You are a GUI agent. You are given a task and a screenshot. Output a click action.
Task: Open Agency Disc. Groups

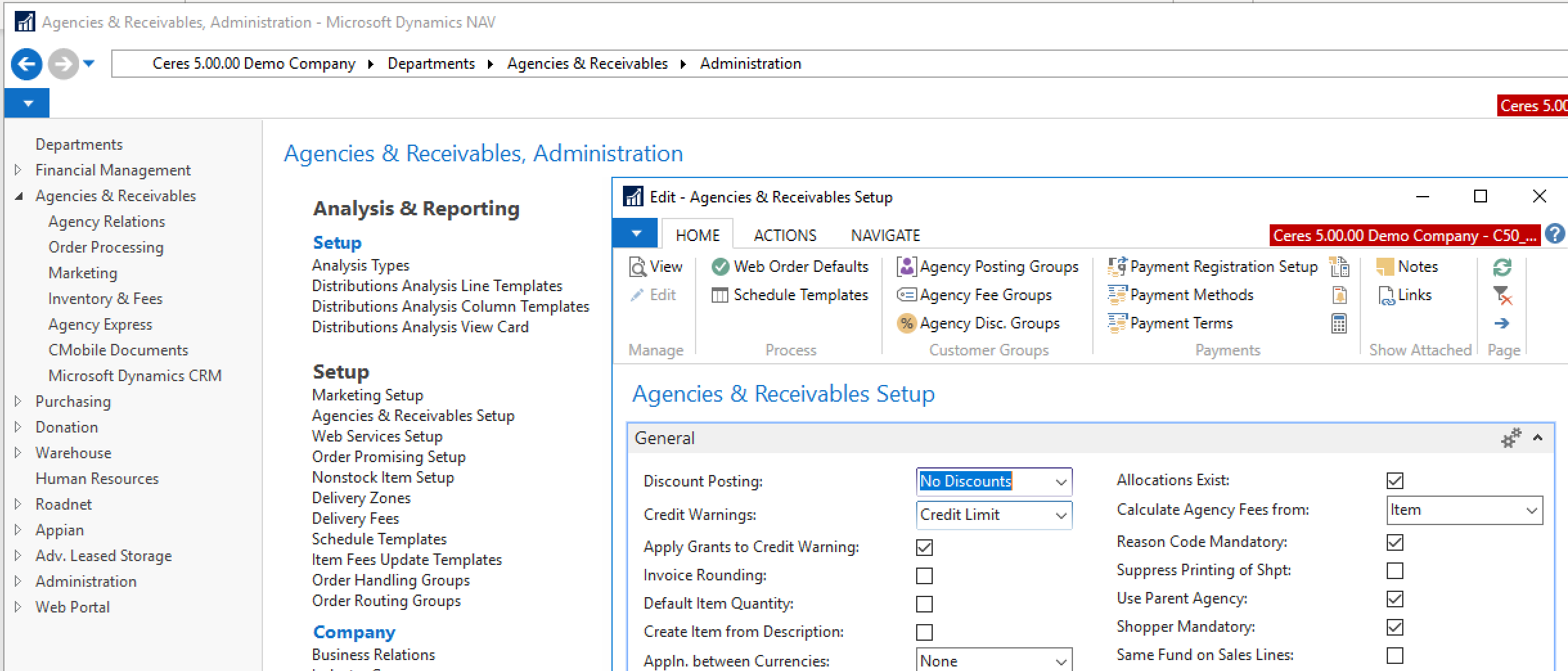(978, 323)
